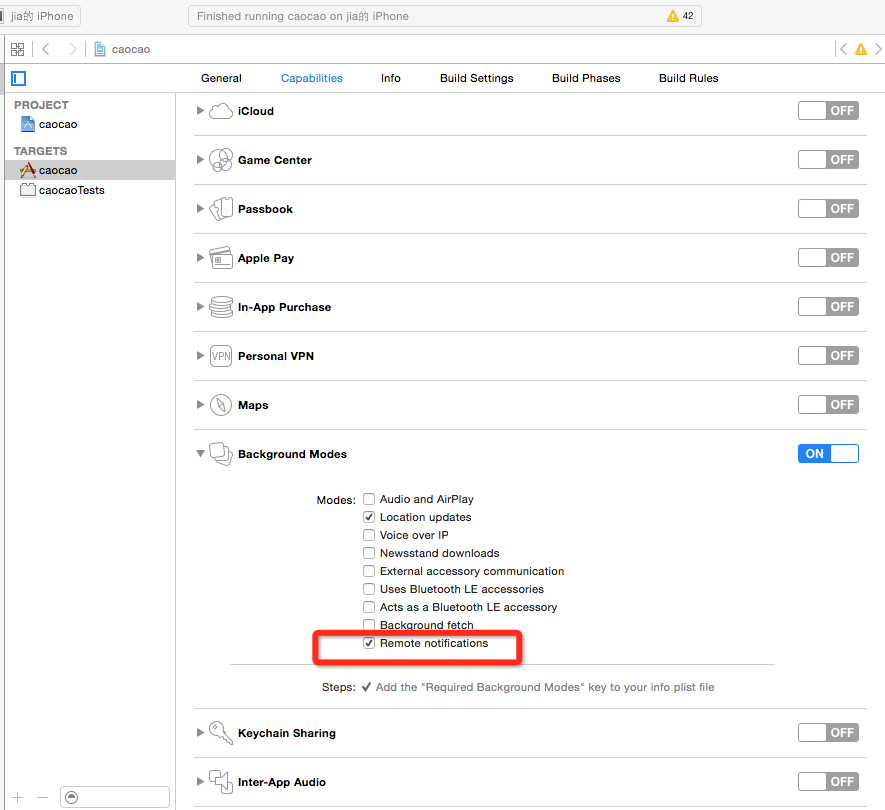Viewport: 885px width, 810px height.
Task: Check Audio and AirPlay mode
Action: pyautogui.click(x=369, y=499)
